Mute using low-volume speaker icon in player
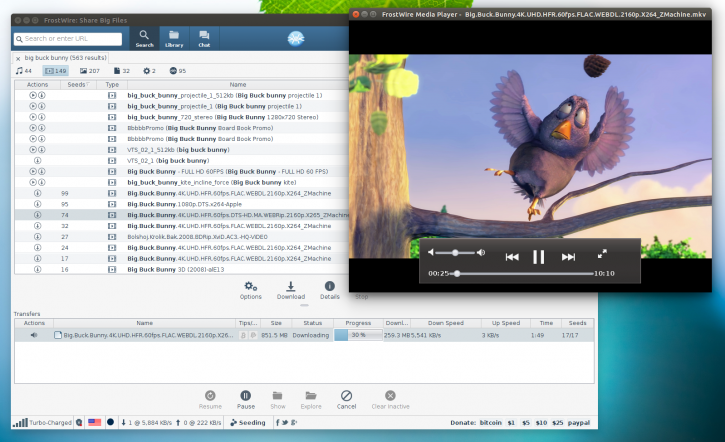725x442 pixels. pos(431,252)
